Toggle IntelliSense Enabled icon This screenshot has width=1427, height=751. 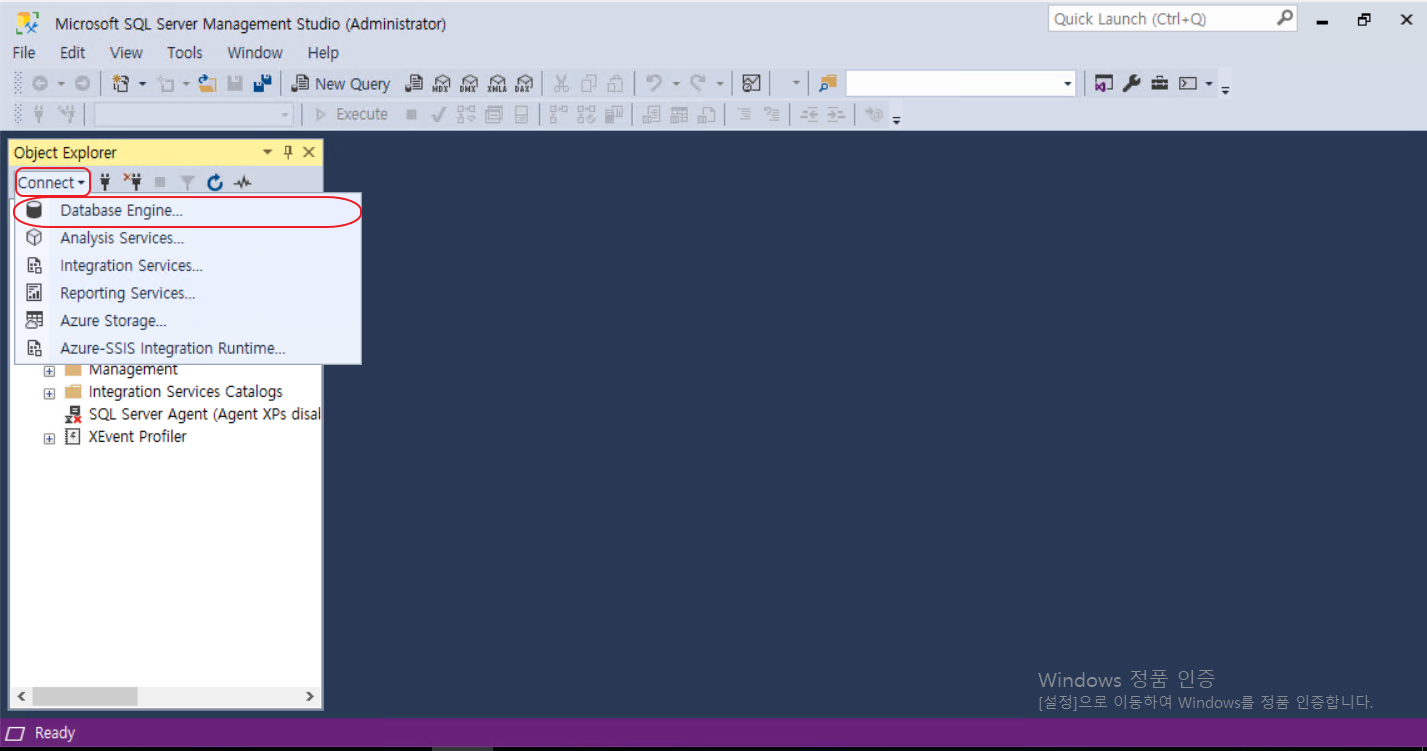(x=521, y=114)
